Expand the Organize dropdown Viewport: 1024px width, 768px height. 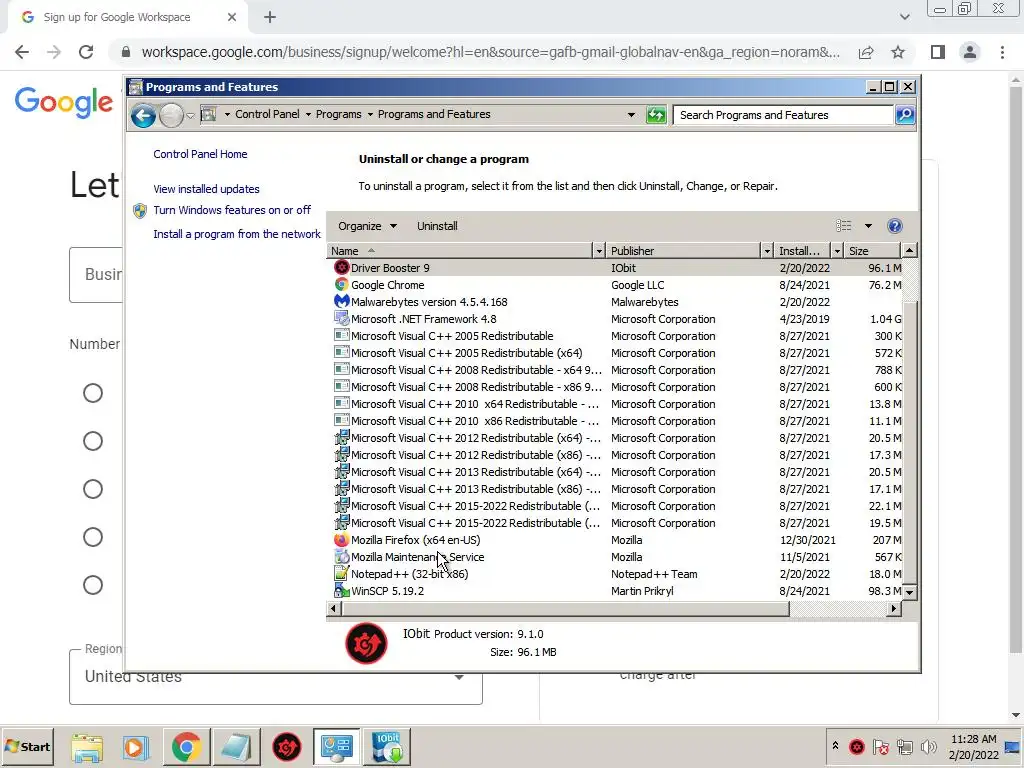coord(367,226)
